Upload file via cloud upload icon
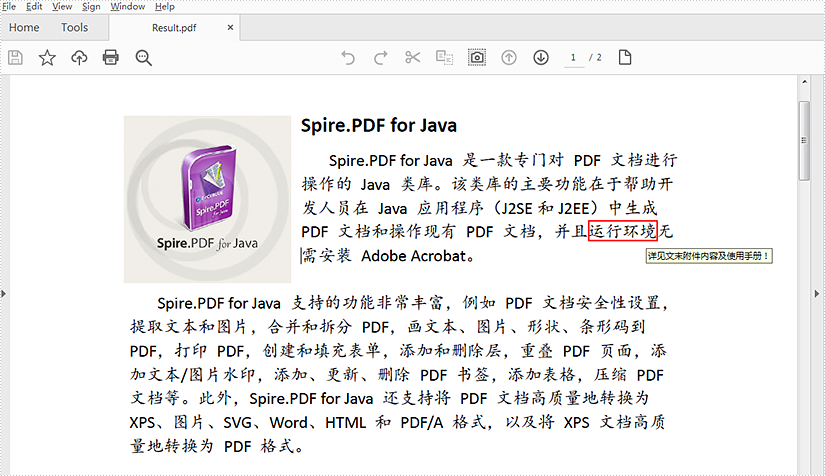 pyautogui.click(x=79, y=57)
